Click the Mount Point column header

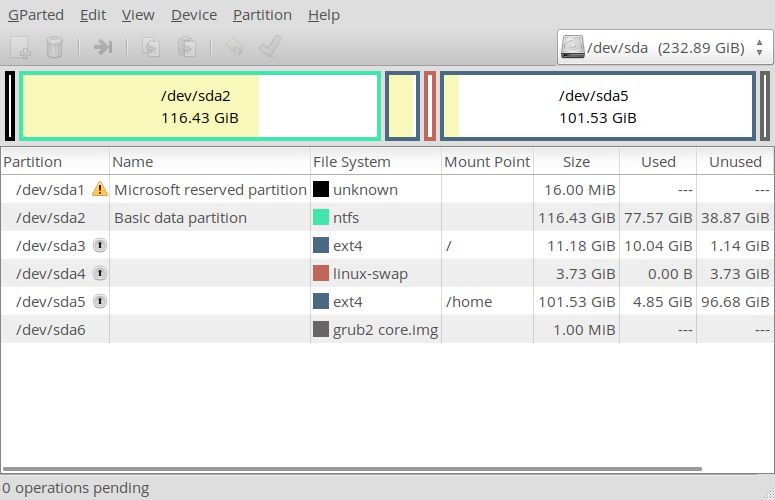tap(487, 162)
